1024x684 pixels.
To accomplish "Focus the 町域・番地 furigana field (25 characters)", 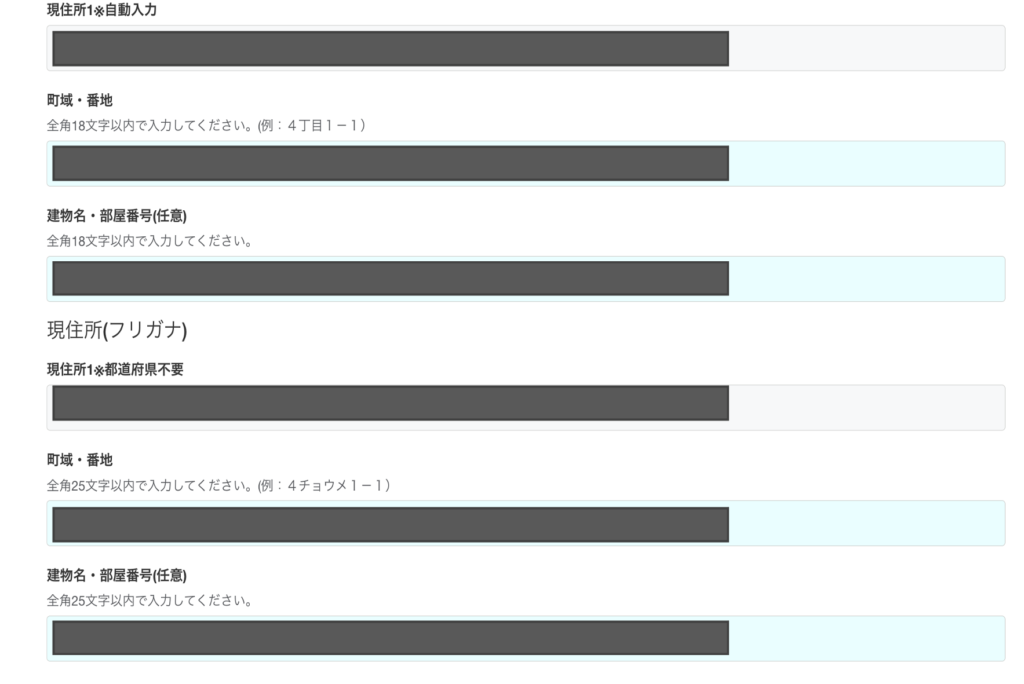I will pos(866,523).
